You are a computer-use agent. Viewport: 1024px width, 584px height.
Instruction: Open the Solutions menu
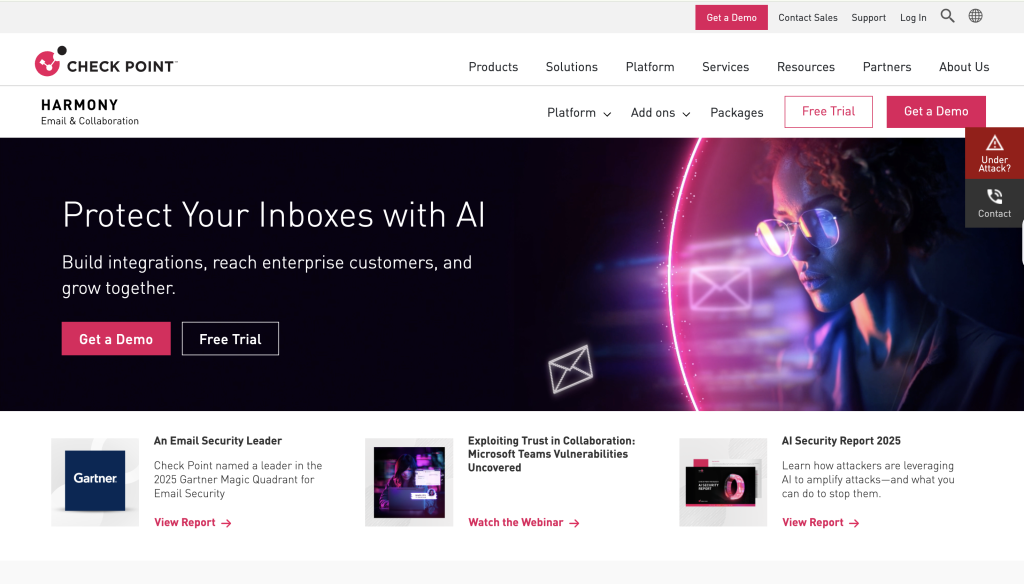click(571, 67)
